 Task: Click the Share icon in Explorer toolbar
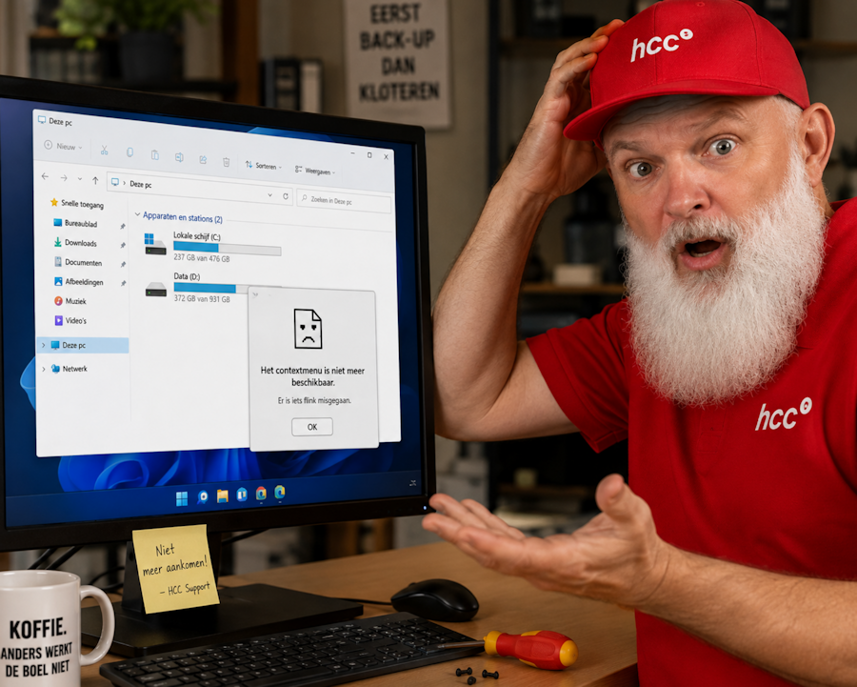click(x=203, y=160)
